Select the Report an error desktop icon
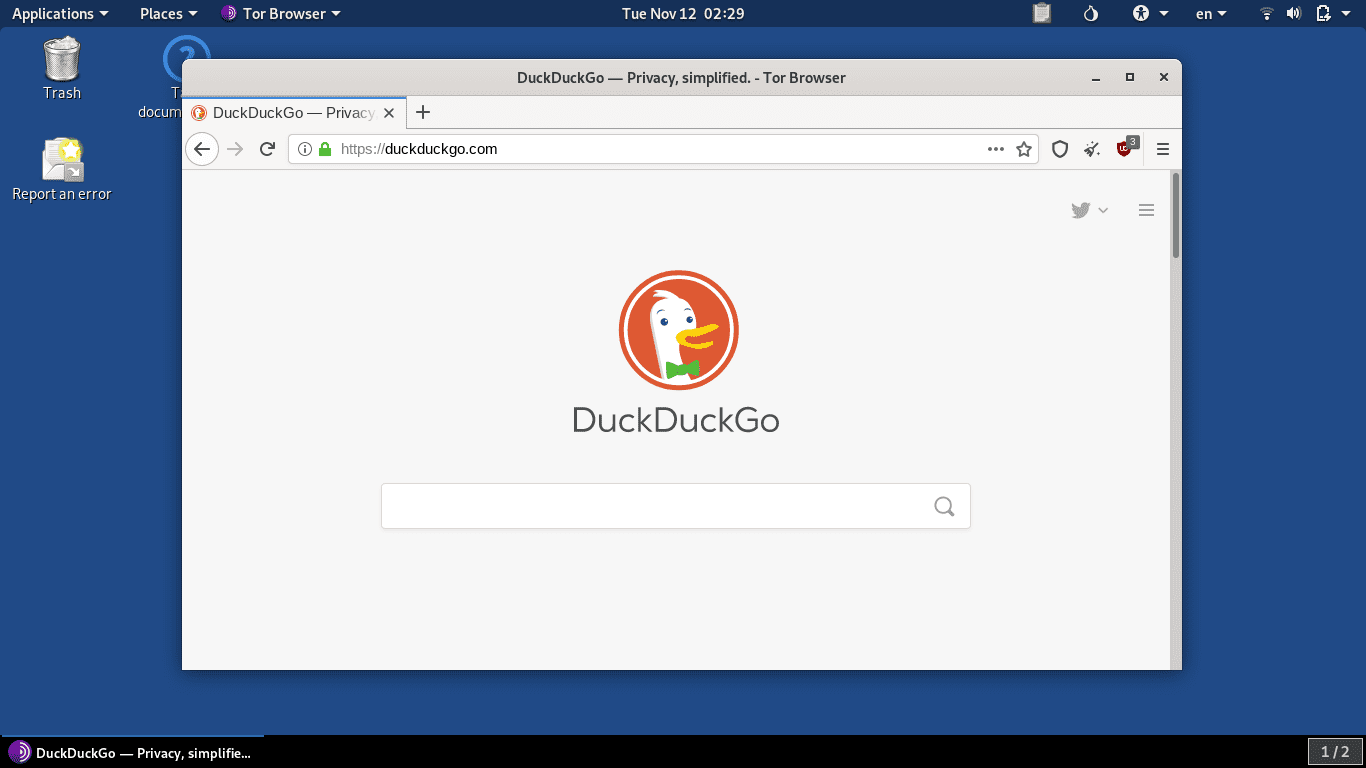This screenshot has width=1366, height=768. click(62, 170)
